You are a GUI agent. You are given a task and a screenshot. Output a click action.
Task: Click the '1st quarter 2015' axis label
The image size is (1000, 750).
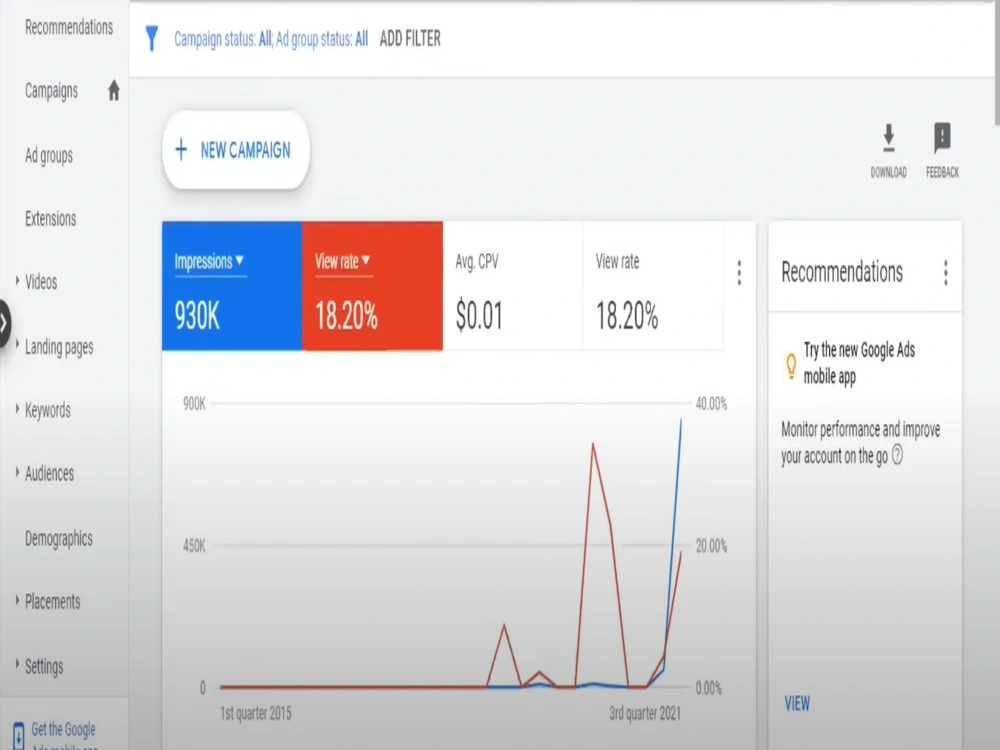click(256, 713)
